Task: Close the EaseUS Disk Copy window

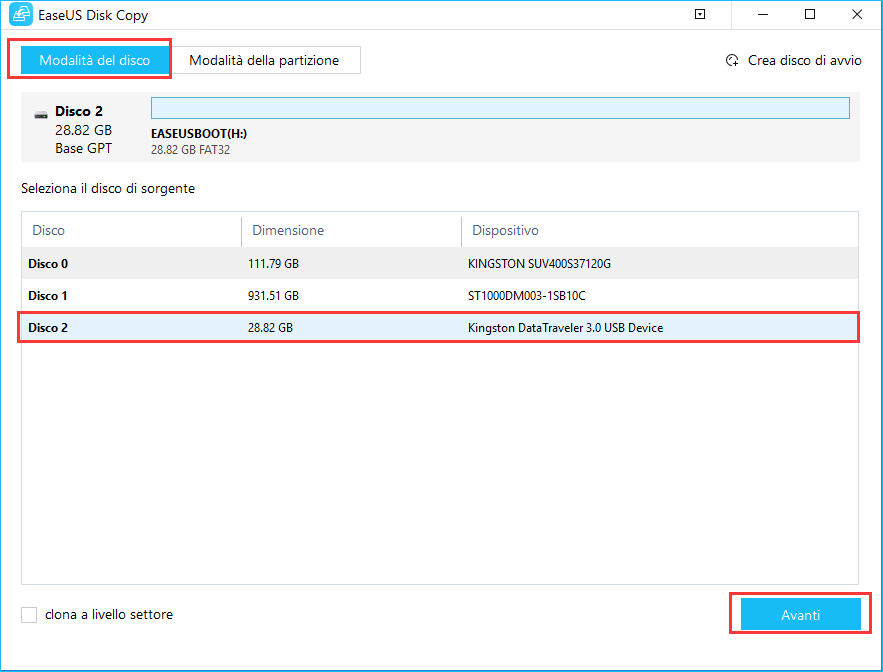Action: tap(857, 15)
